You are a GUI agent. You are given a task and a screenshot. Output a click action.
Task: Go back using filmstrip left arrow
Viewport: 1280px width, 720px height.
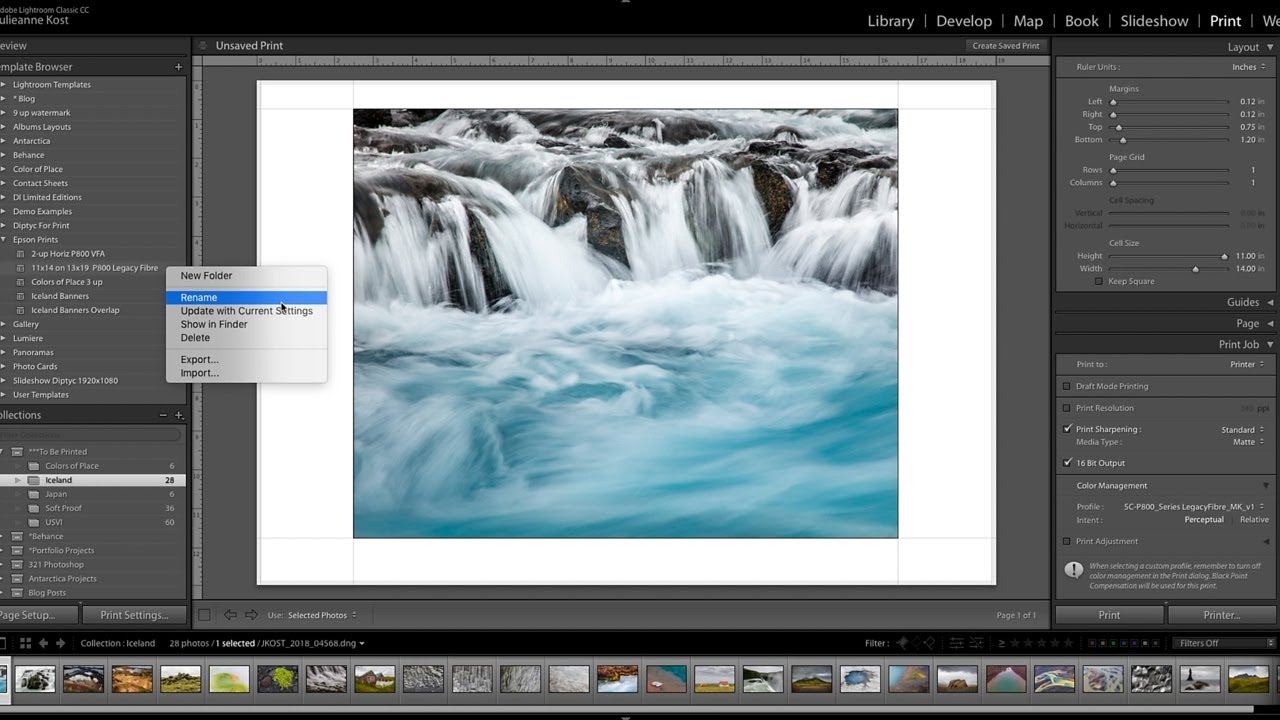(x=45, y=643)
